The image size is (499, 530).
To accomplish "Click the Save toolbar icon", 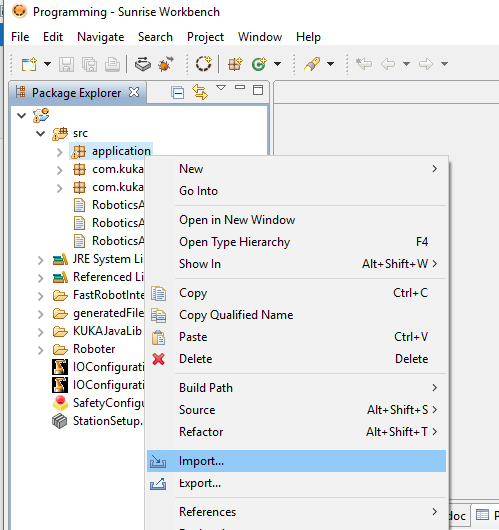I will click(66, 64).
